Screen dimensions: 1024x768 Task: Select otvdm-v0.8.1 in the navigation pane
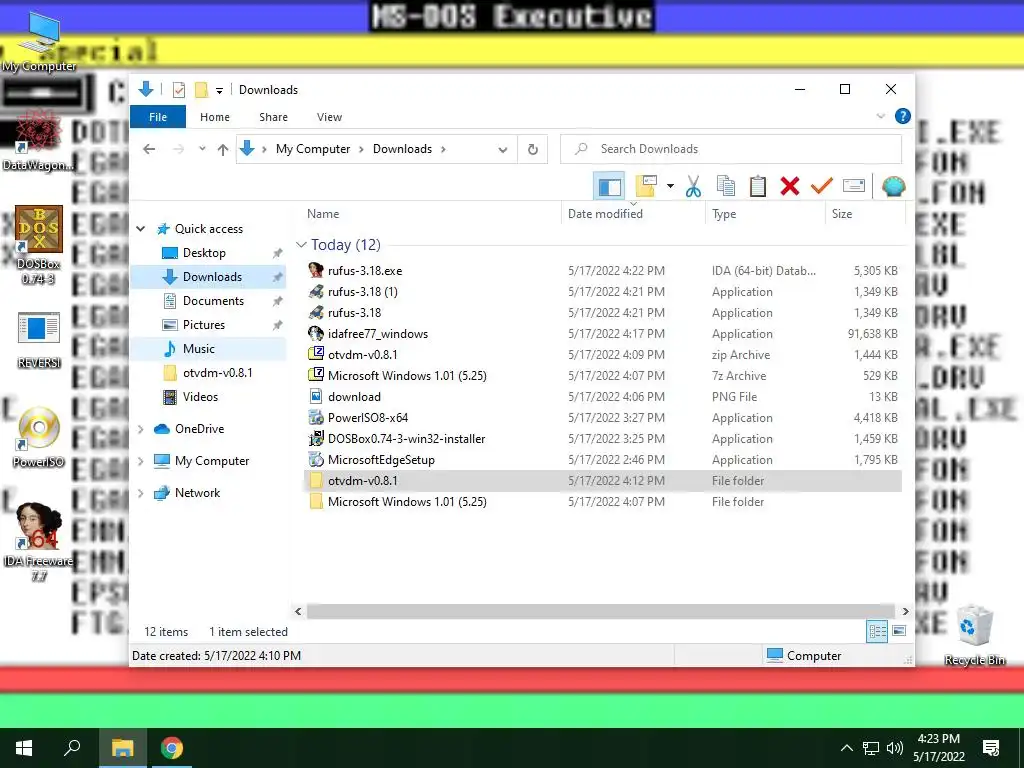click(x=217, y=373)
